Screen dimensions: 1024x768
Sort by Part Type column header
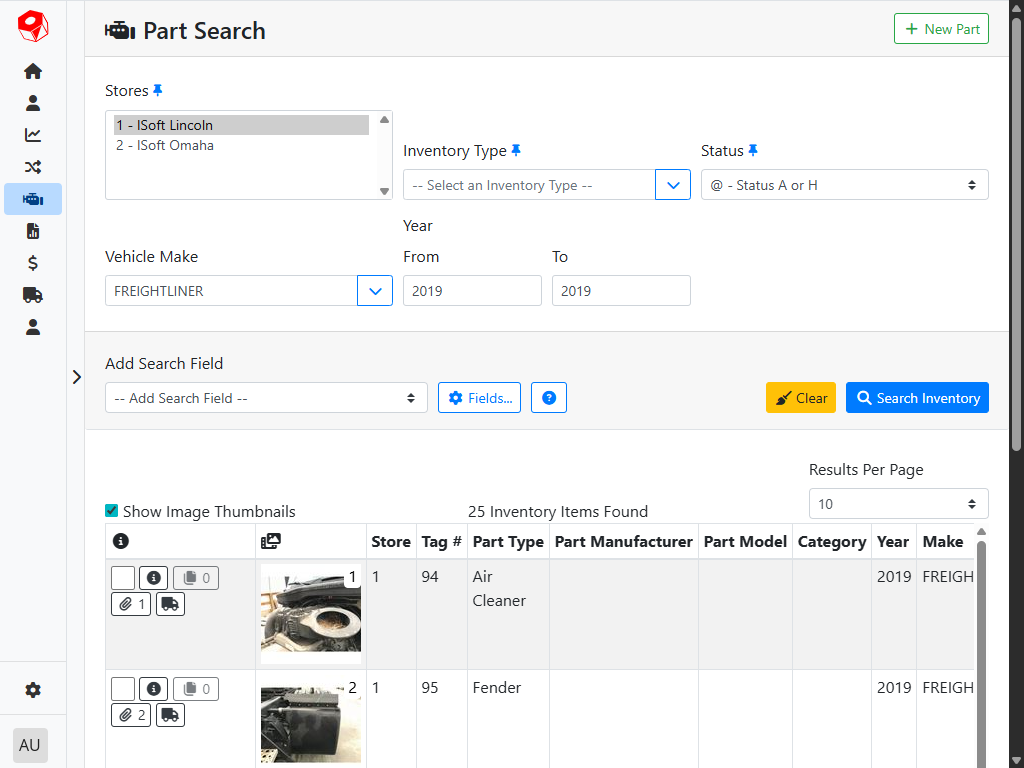tap(508, 542)
